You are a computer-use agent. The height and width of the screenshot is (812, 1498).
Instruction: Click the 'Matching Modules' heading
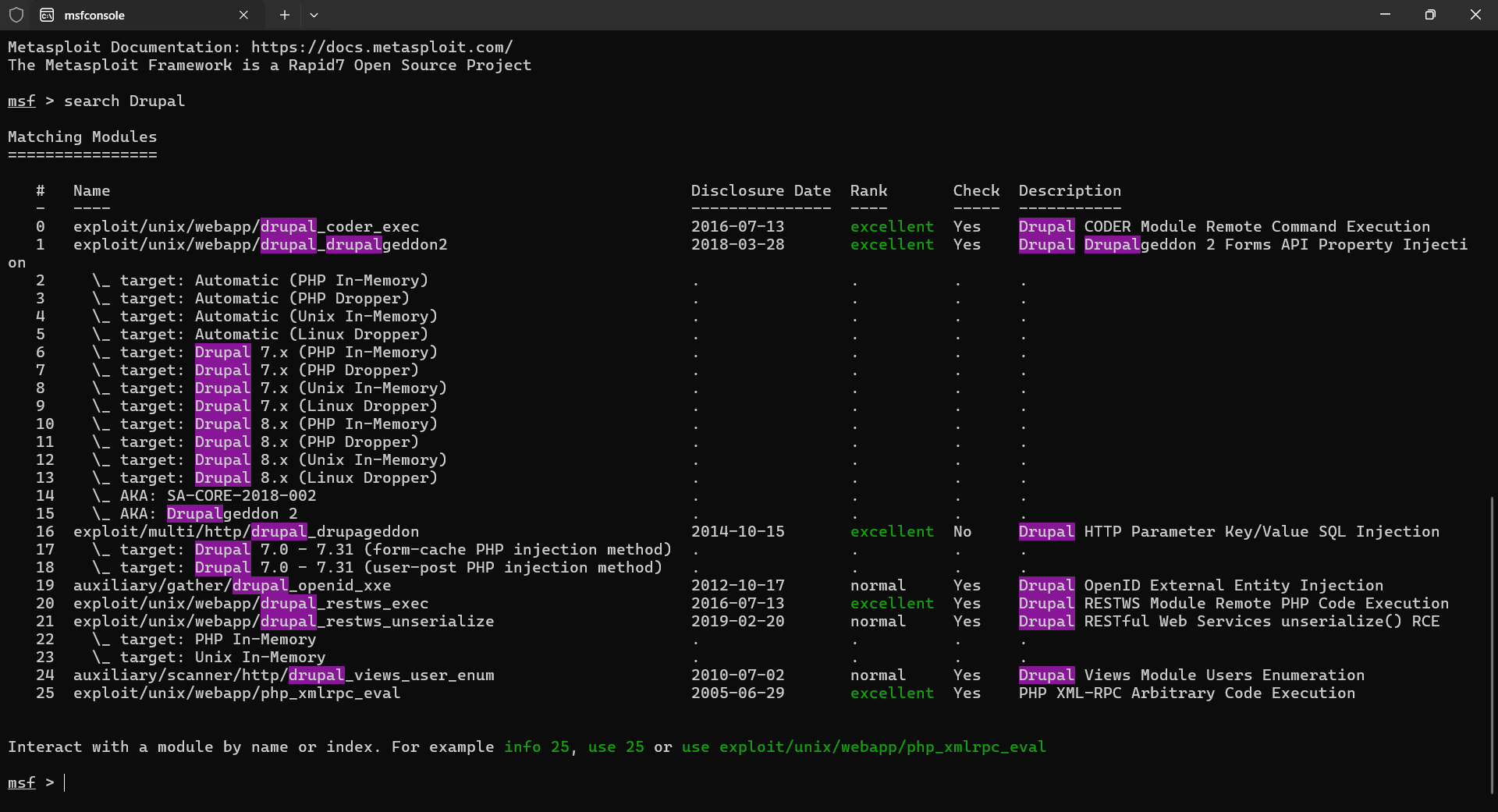tap(83, 137)
